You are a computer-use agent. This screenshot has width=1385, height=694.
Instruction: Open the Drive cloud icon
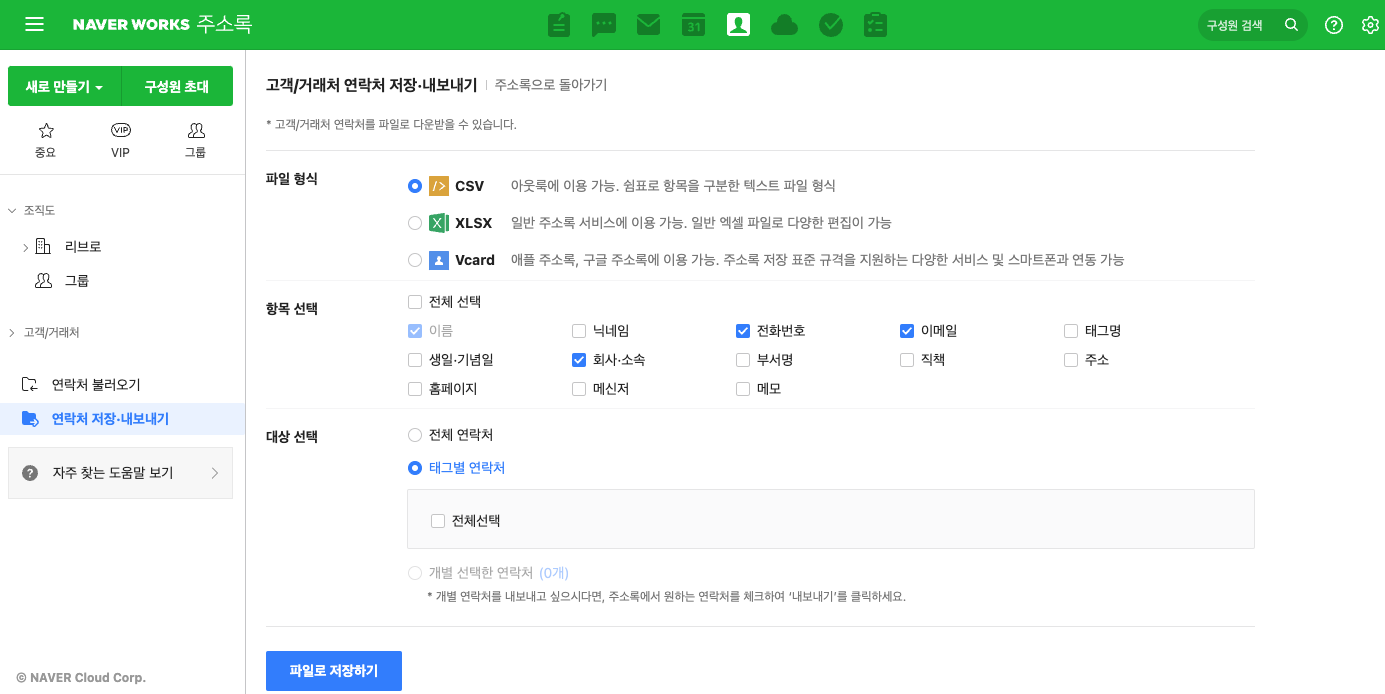click(x=784, y=25)
